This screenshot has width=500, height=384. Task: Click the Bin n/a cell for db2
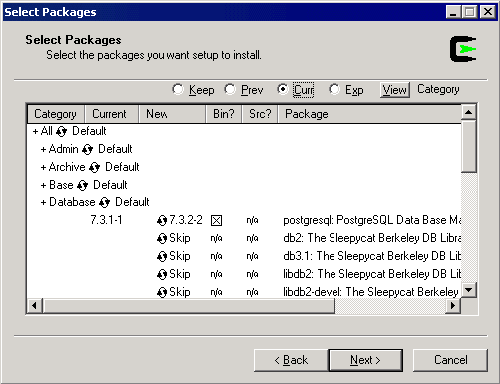[x=216, y=238]
